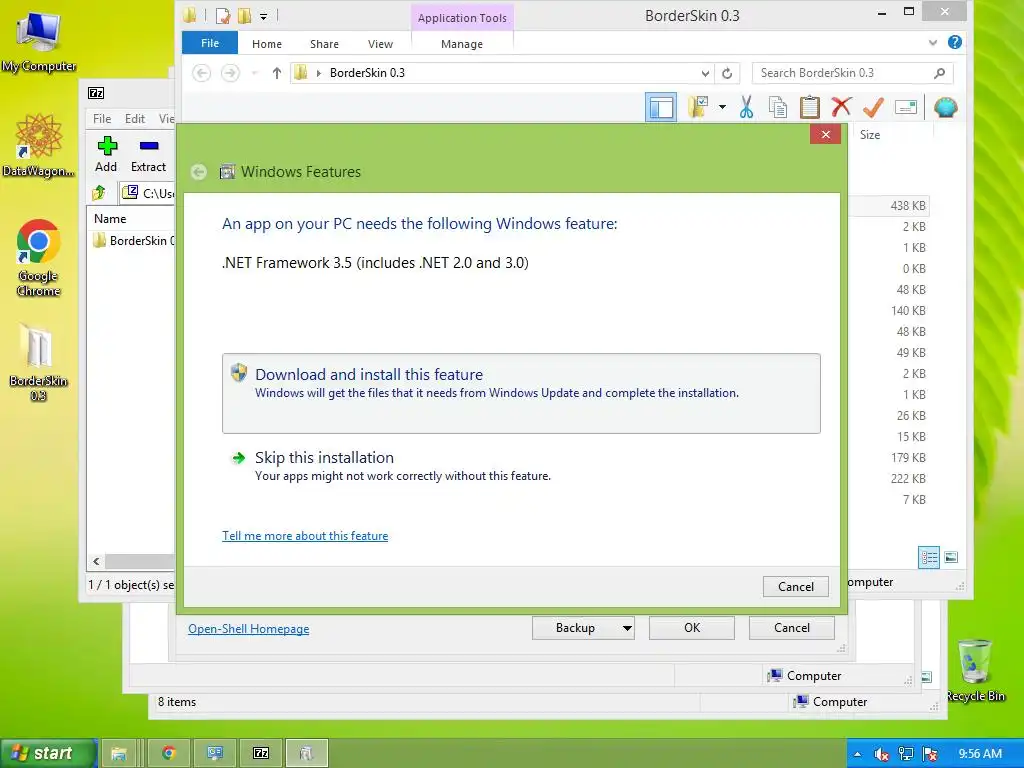Image resolution: width=1024 pixels, height=768 pixels.
Task: Open My Computer desktop icon
Action: pos(39,42)
